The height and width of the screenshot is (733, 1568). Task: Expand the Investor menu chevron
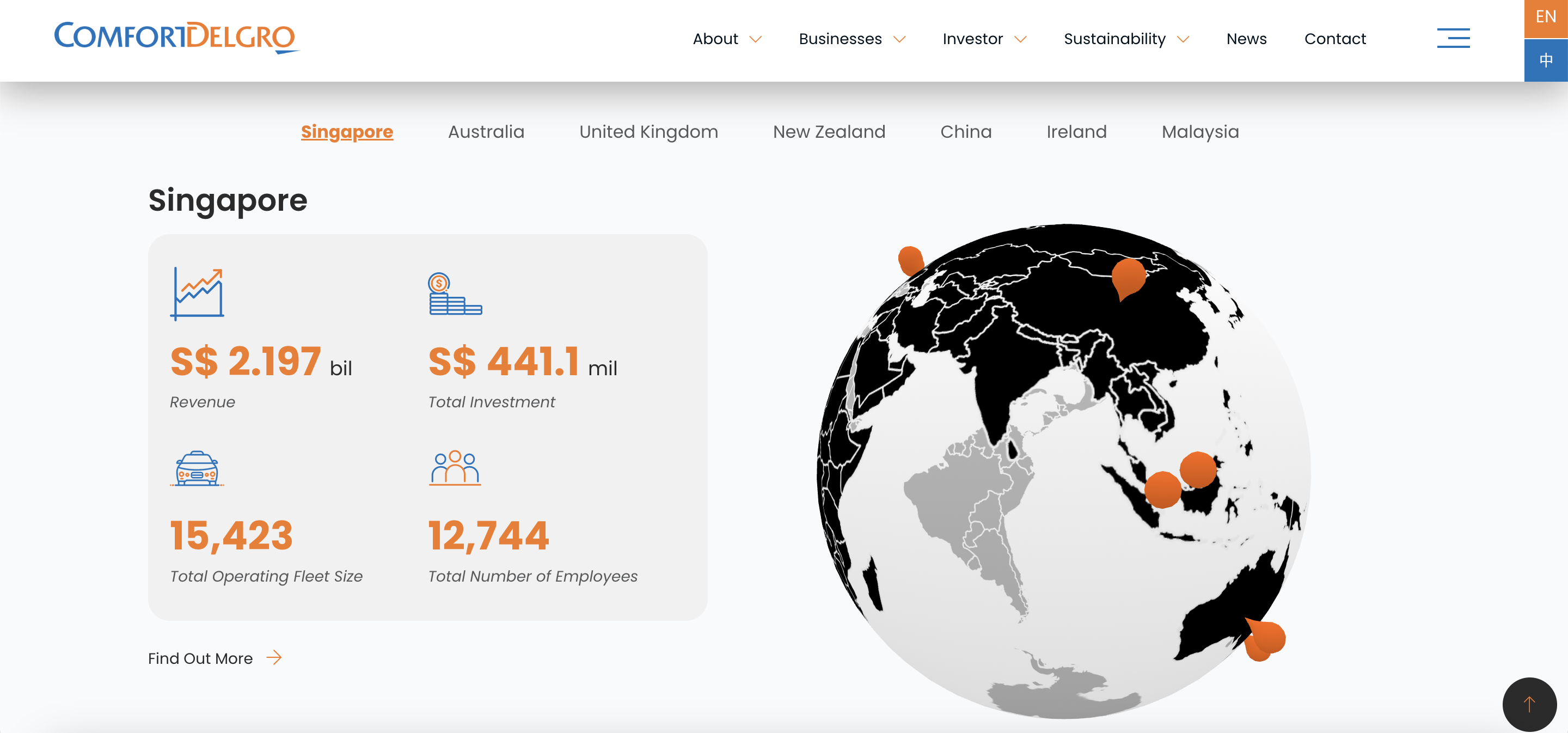tap(1020, 39)
